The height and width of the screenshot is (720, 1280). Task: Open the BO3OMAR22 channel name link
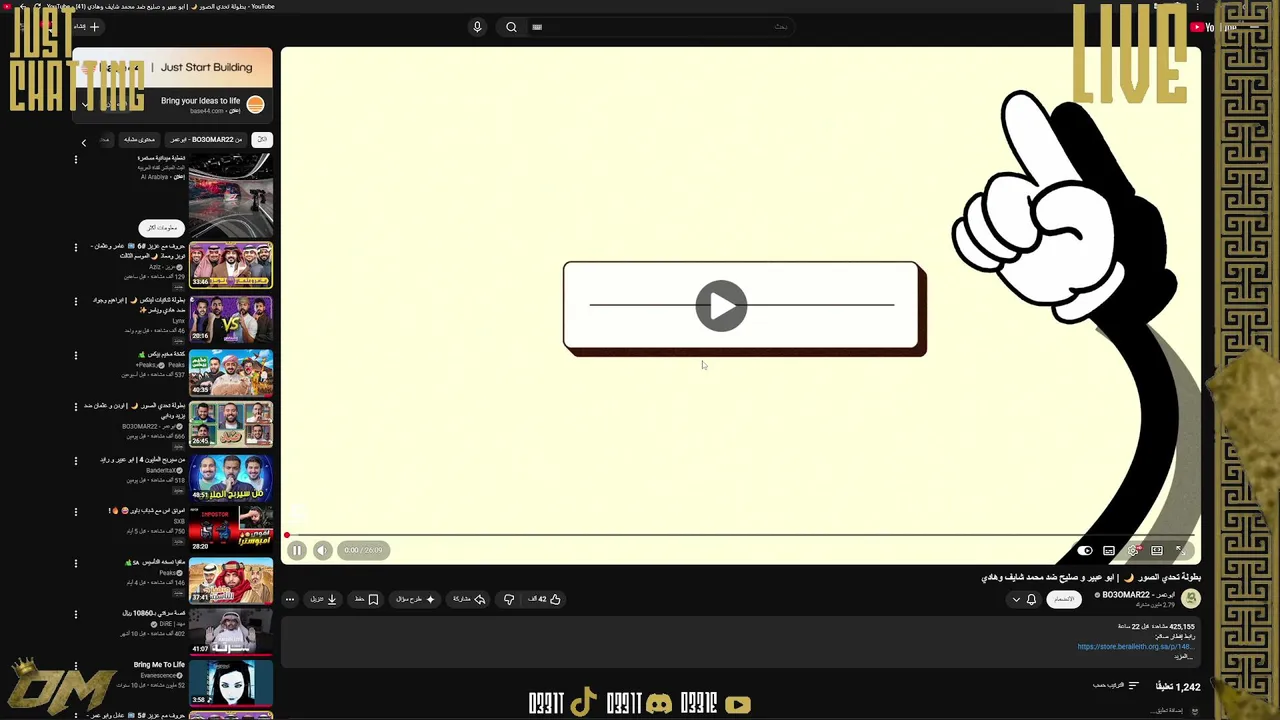coord(1138,595)
